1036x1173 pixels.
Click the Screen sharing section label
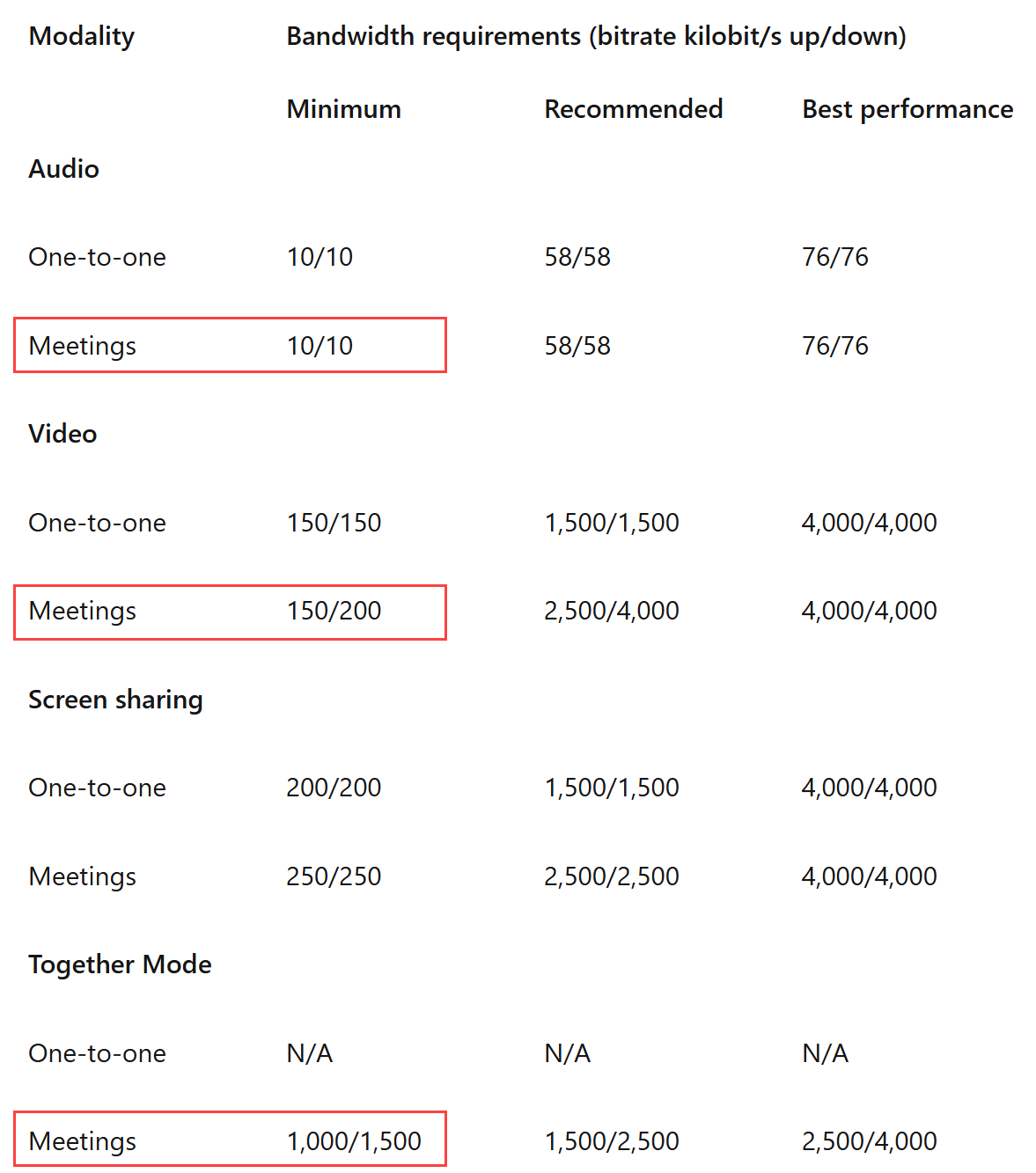115,700
